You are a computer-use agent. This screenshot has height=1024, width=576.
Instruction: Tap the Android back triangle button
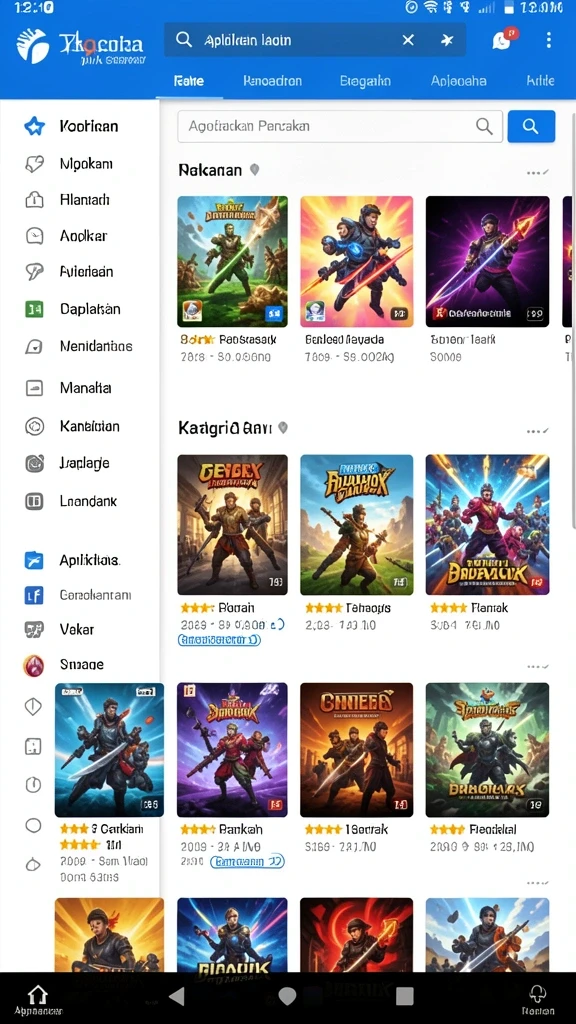pos(176,996)
